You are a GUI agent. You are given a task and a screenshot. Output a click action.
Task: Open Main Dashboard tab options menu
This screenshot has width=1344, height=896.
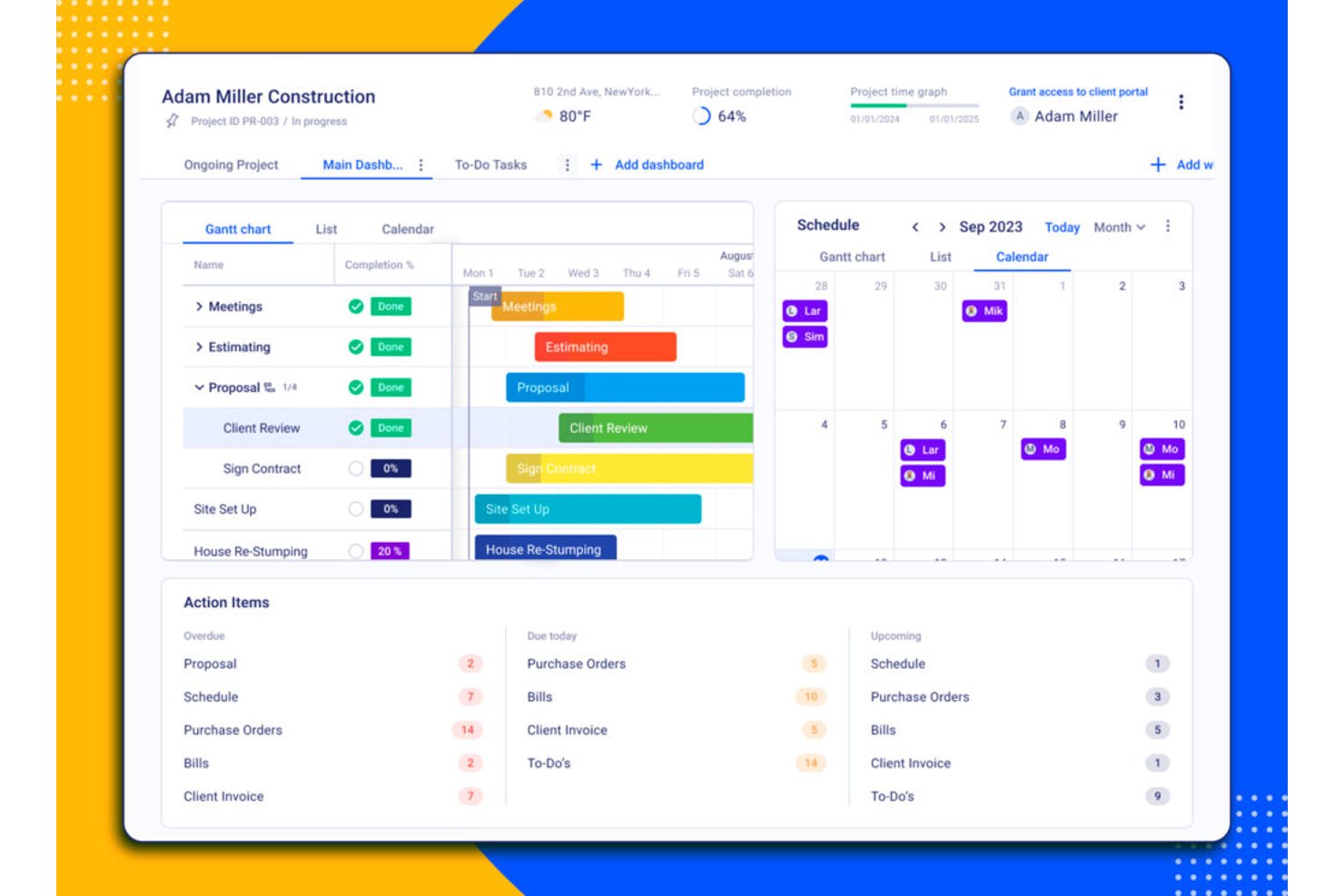[420, 165]
